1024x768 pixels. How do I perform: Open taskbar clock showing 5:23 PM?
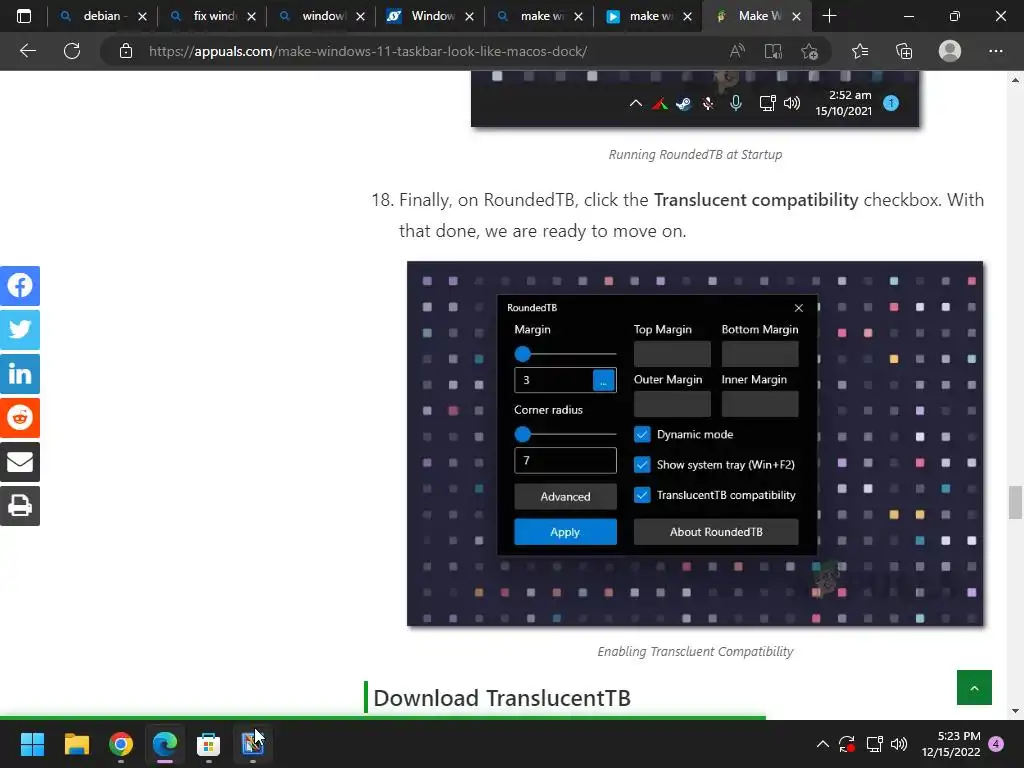point(951,744)
